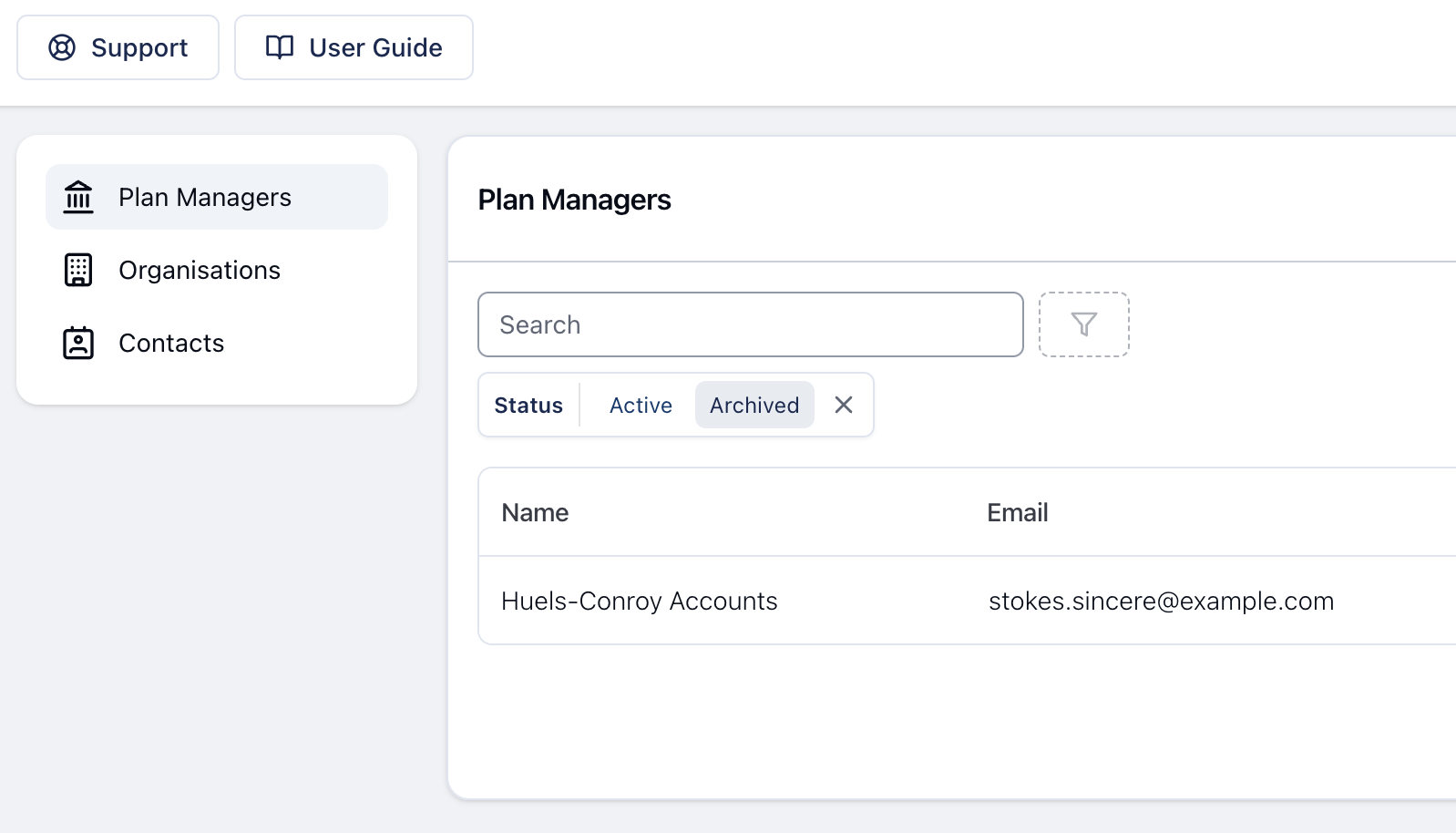Viewport: 1456px width, 833px height.
Task: Open the User Guide button label
Action: (375, 47)
